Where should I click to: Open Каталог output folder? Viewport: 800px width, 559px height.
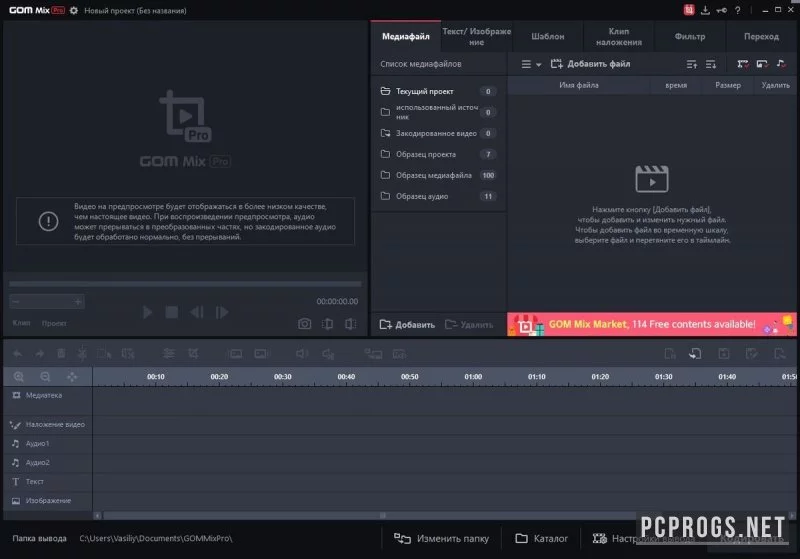541,538
